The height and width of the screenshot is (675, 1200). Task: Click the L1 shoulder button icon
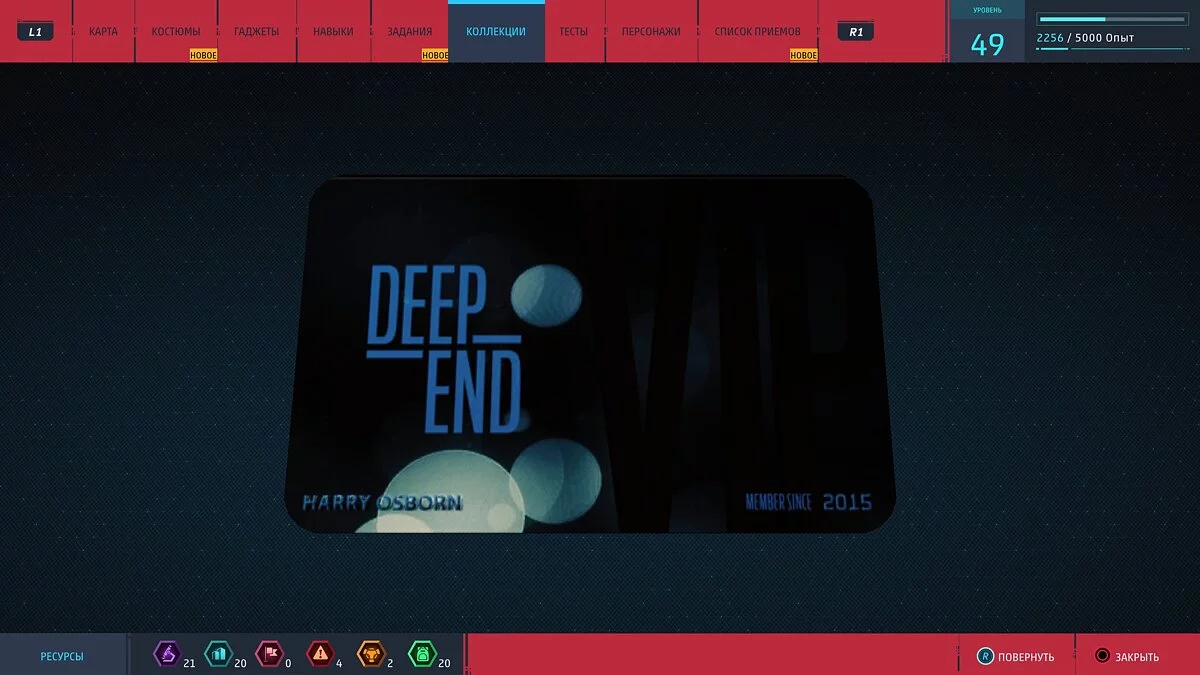pos(35,32)
